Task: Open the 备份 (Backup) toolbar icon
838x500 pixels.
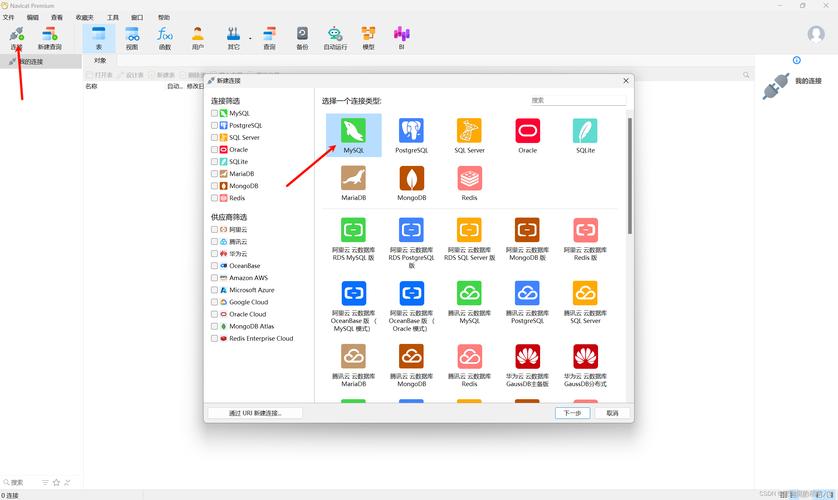Action: tap(302, 38)
